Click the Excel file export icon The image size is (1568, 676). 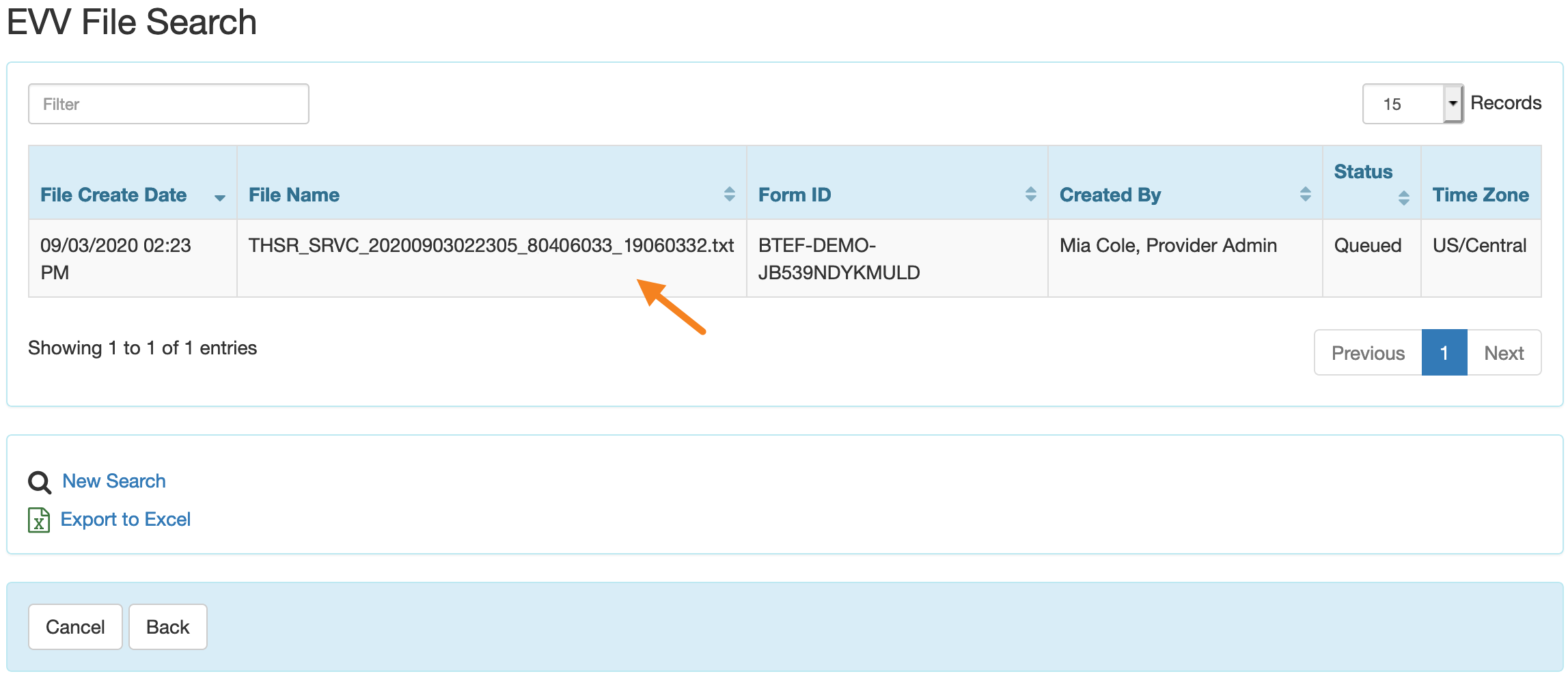[x=39, y=520]
